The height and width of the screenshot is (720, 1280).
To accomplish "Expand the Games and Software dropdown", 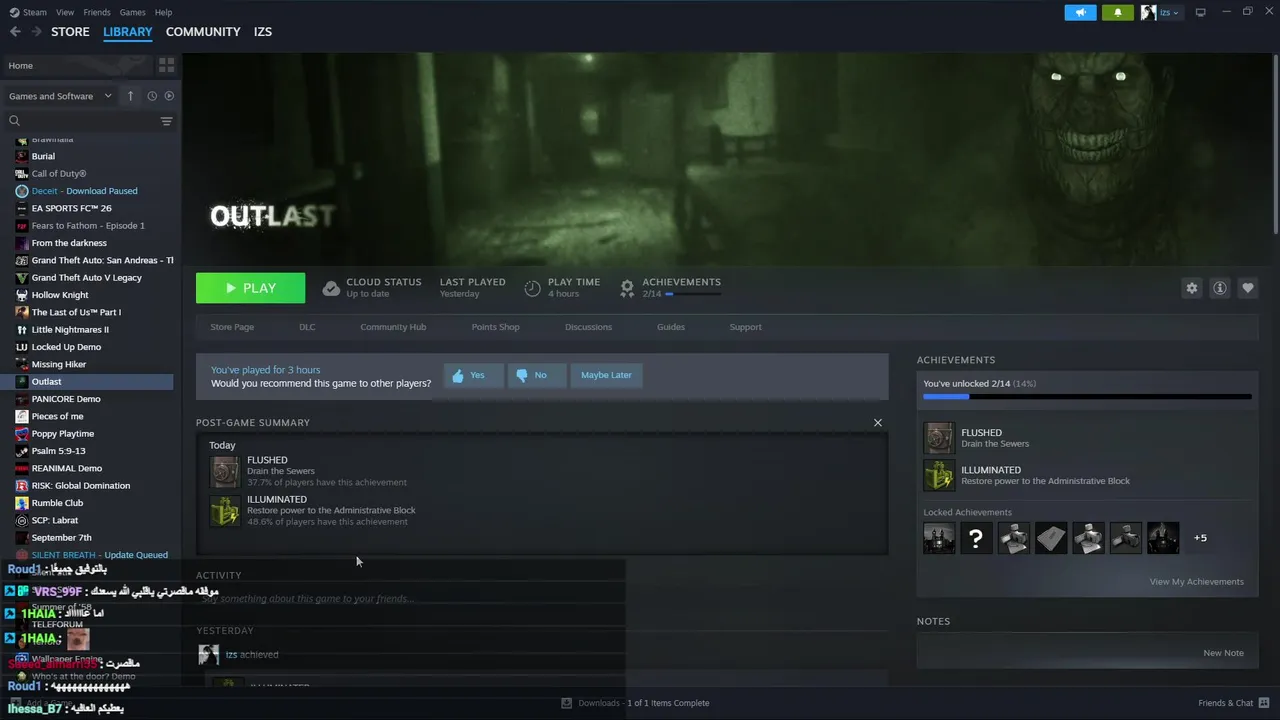I will (60, 96).
